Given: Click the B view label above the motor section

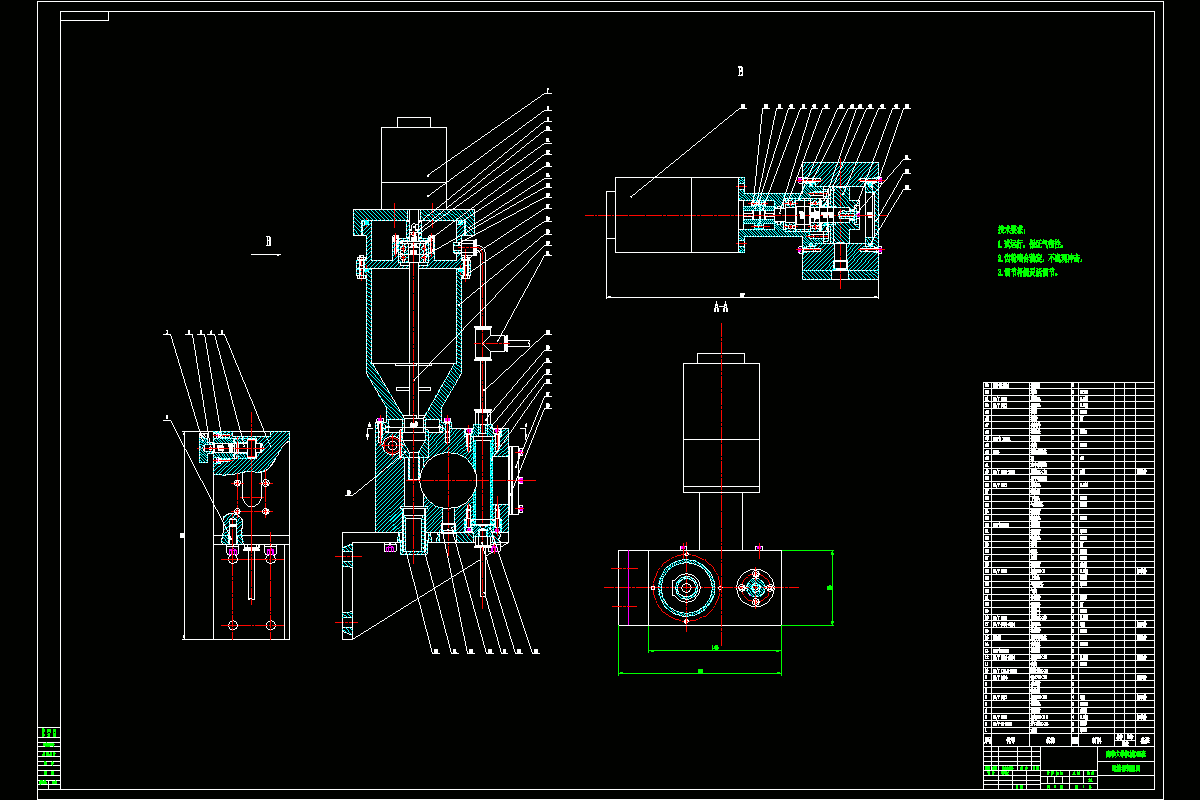Looking at the screenshot, I should tap(740, 72).
